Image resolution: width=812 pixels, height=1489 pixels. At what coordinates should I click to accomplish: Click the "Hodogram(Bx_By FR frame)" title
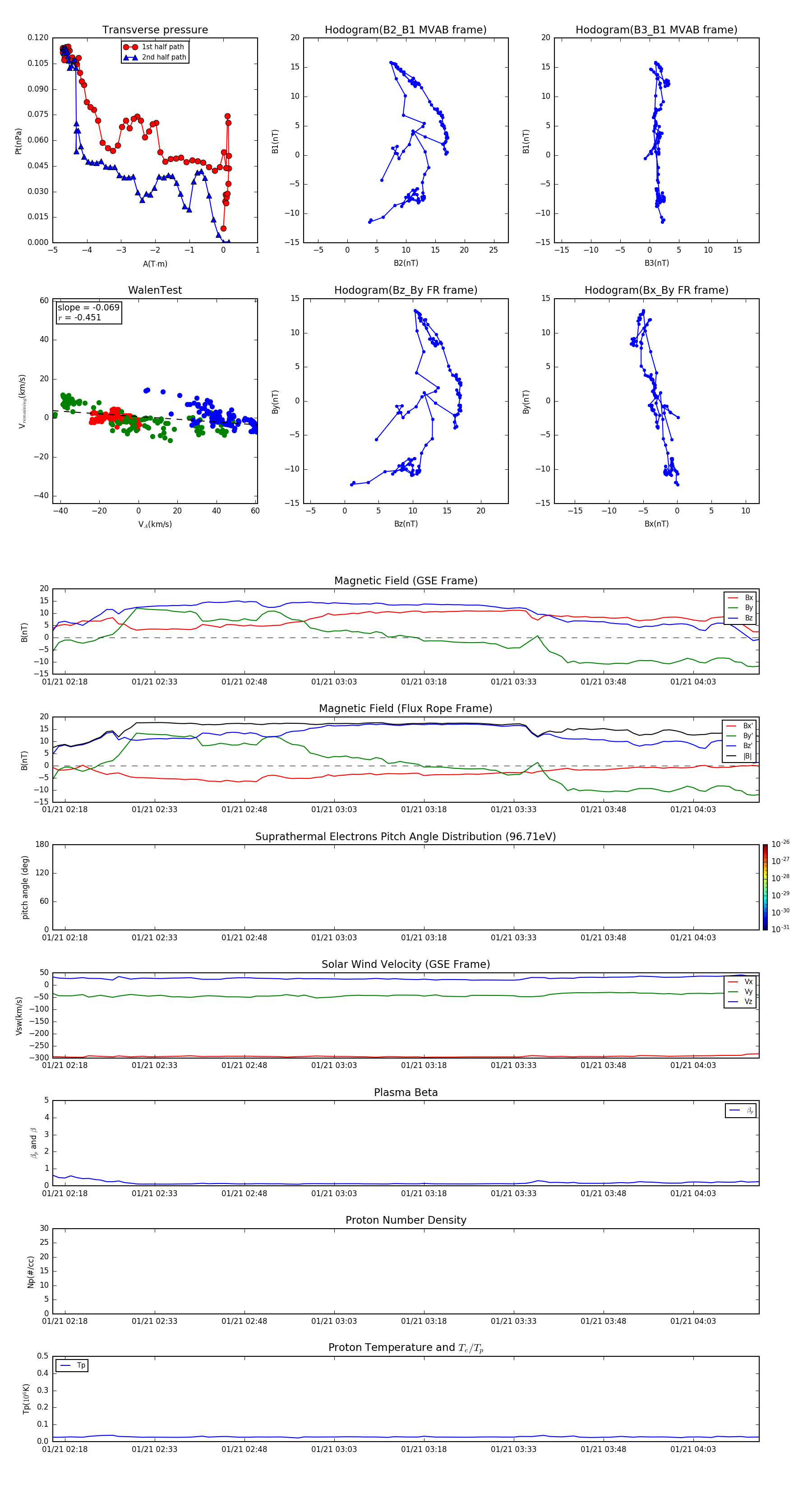tap(656, 290)
